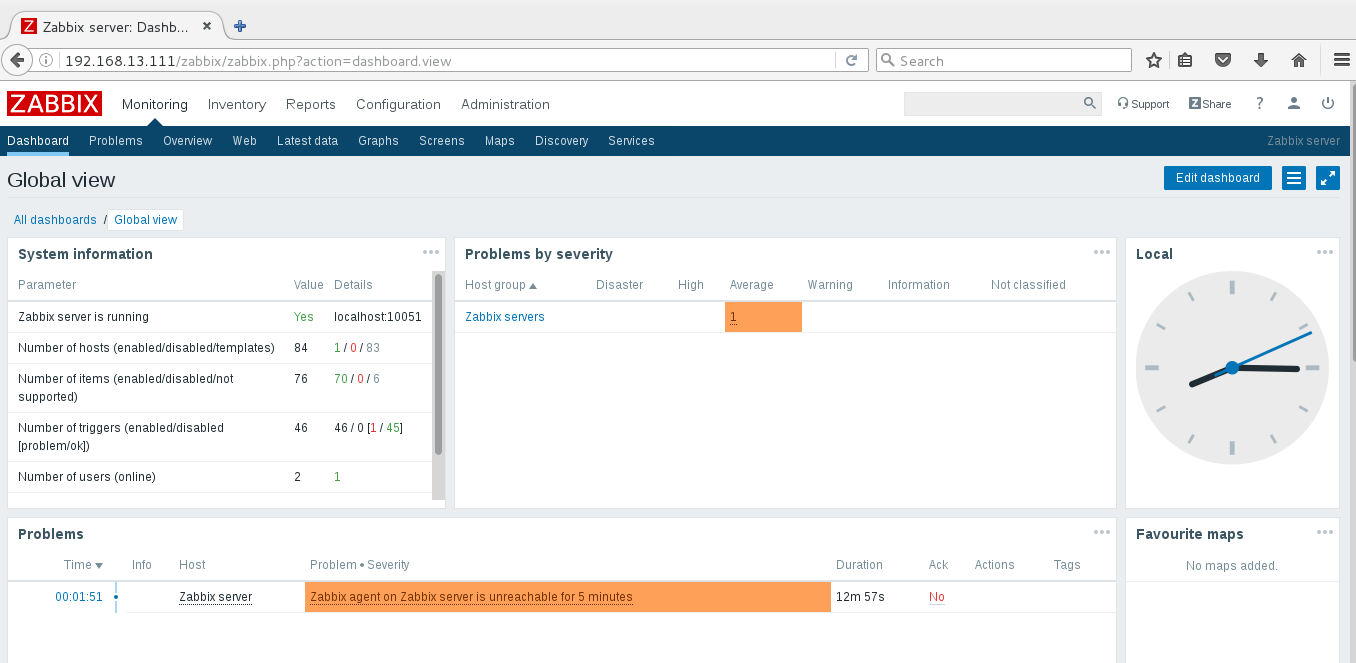Open Zabbix Share link
Screen dimensions: 1356x663
point(1210,104)
